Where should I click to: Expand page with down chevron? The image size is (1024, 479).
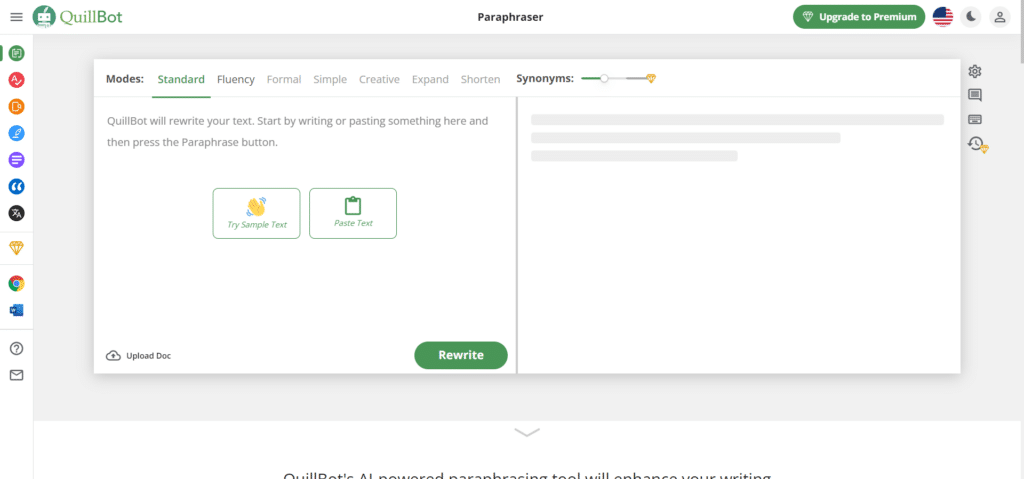pyautogui.click(x=527, y=432)
